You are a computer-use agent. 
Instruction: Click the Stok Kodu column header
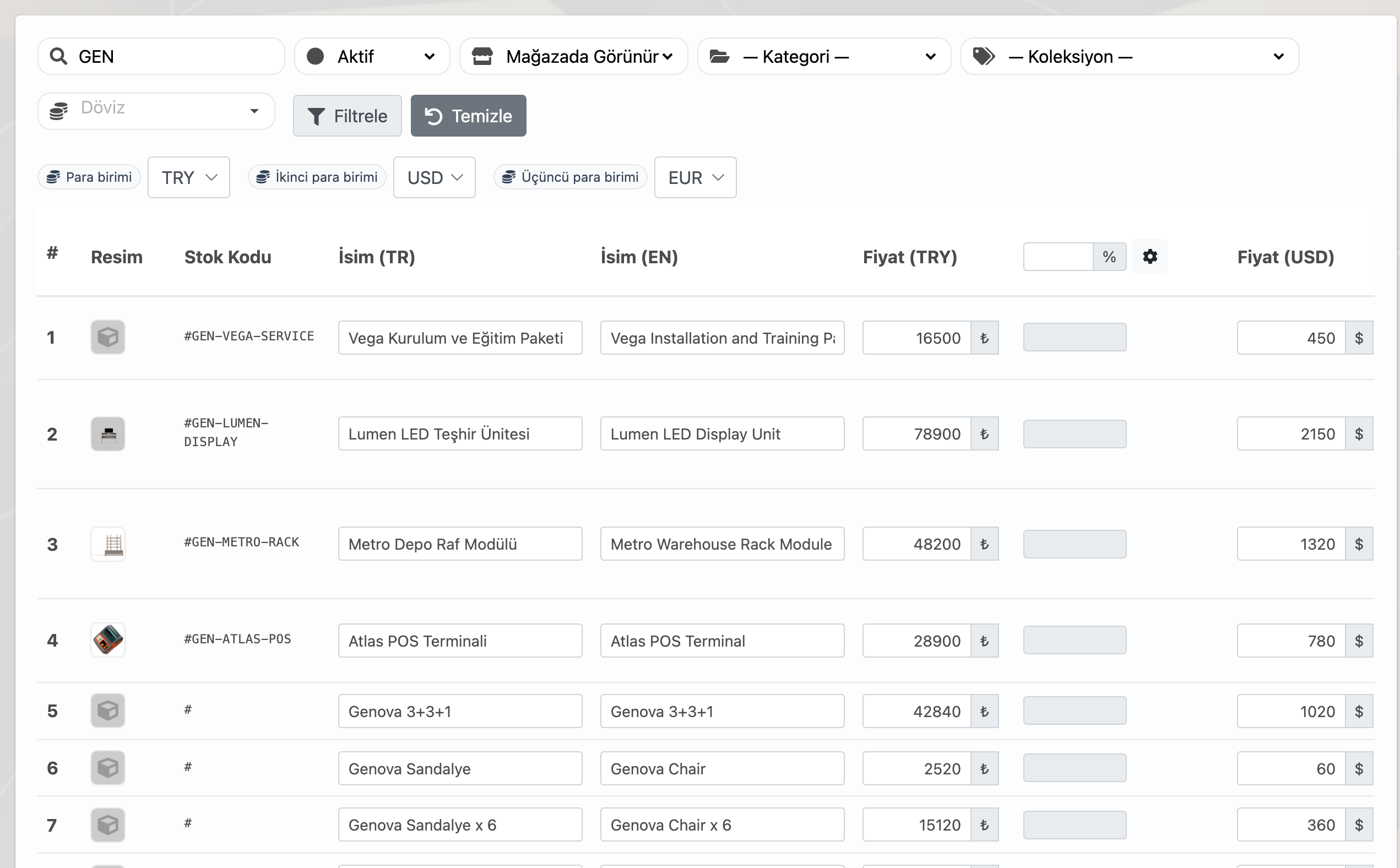pyautogui.click(x=227, y=257)
